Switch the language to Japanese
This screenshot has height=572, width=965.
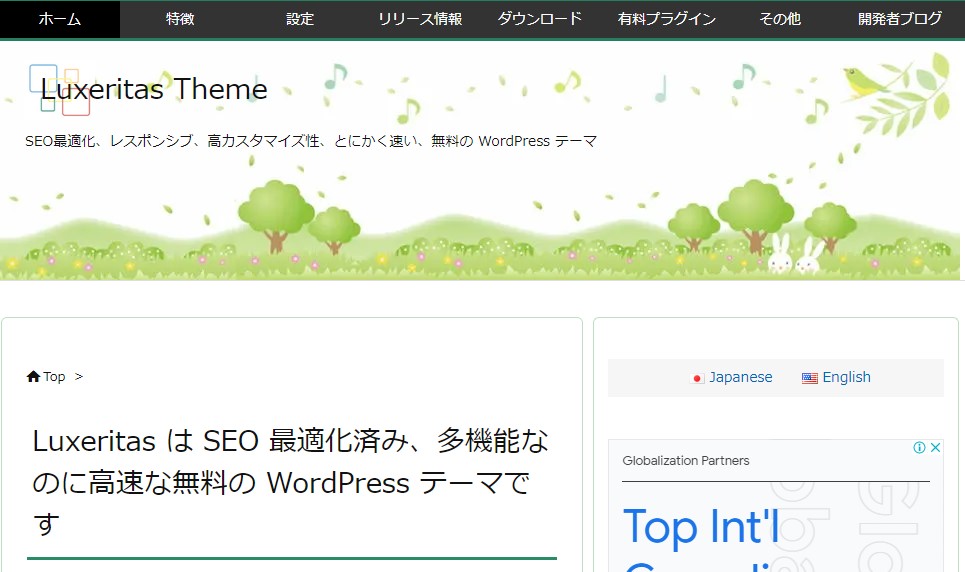740,377
